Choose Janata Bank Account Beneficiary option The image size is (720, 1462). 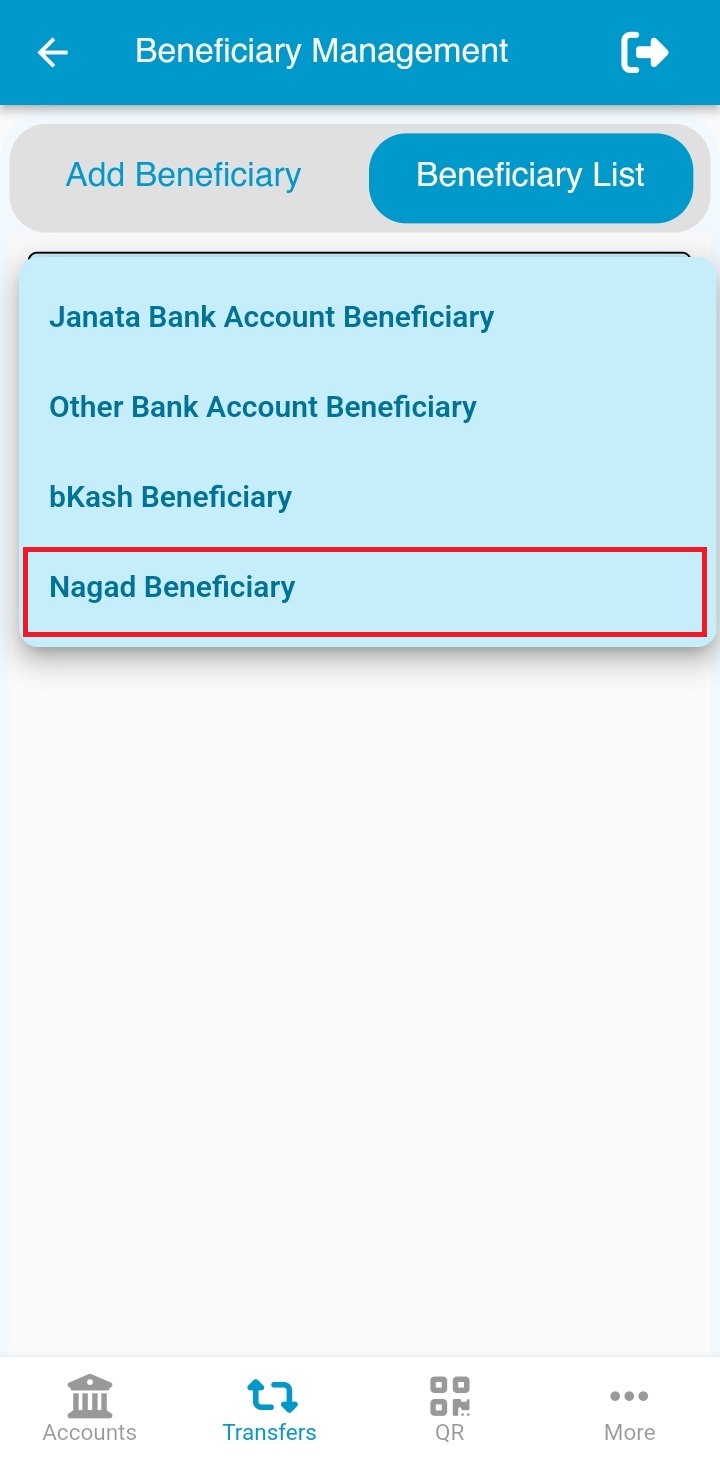tap(272, 317)
